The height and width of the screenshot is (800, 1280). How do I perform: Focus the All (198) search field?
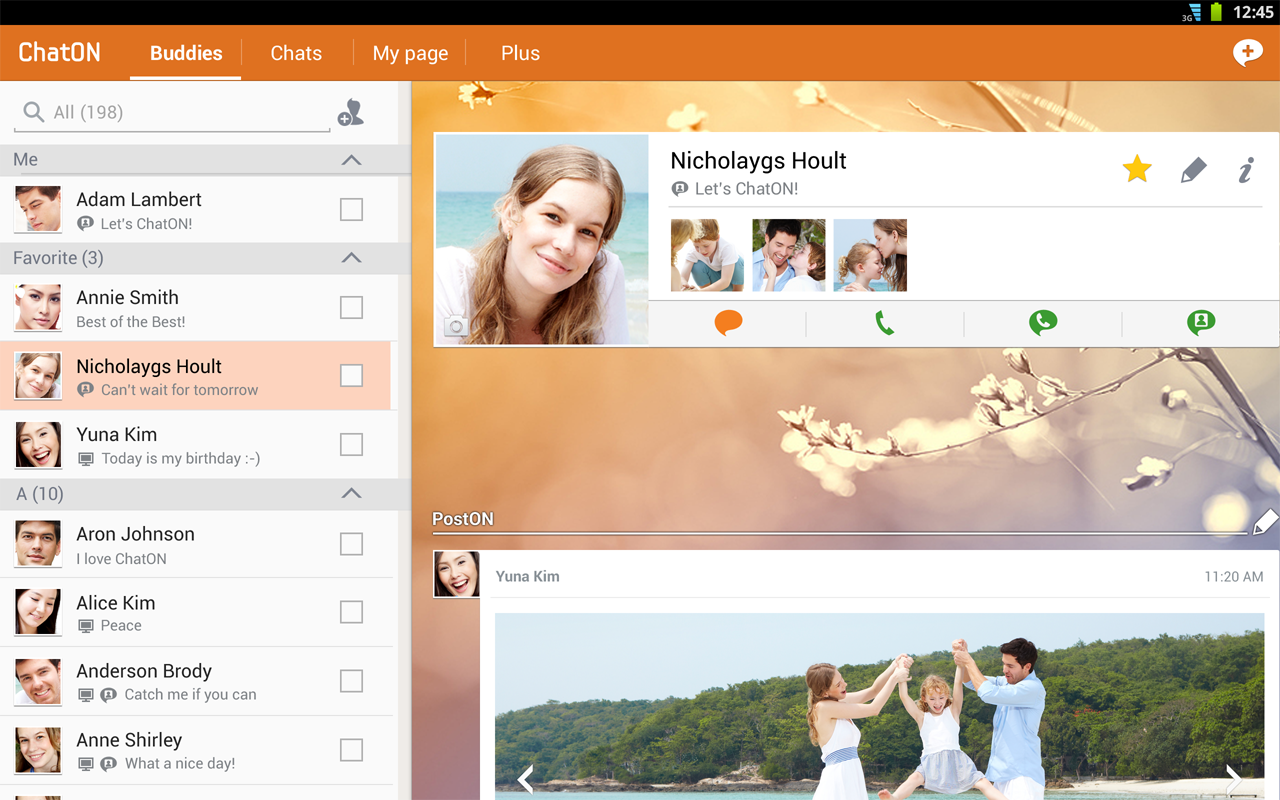tap(172, 113)
